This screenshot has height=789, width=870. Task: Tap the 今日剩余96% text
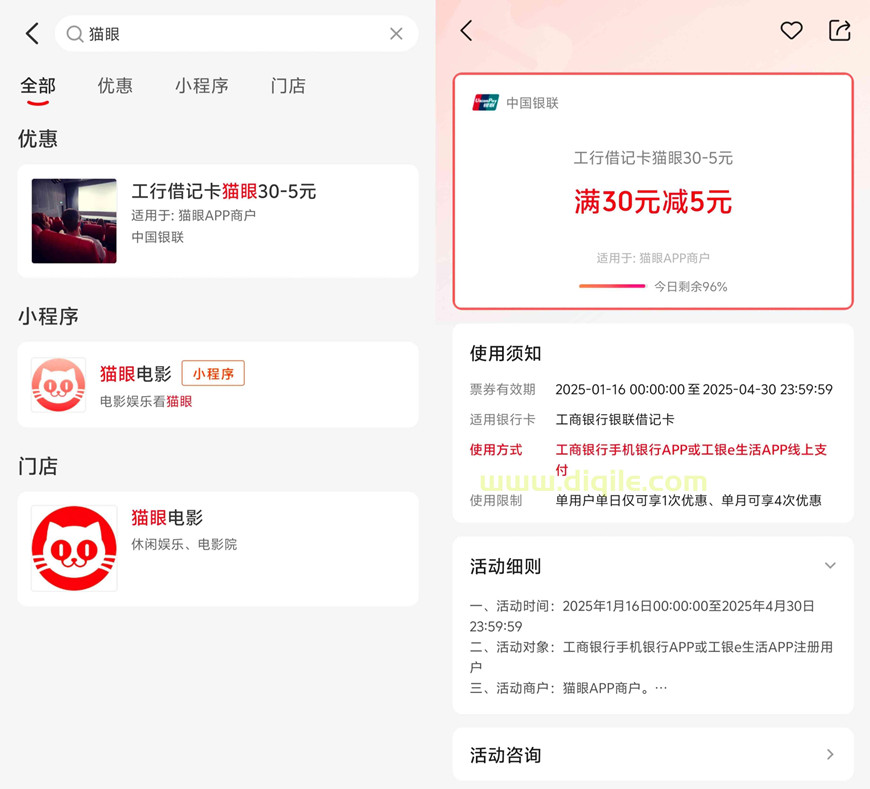(x=691, y=286)
